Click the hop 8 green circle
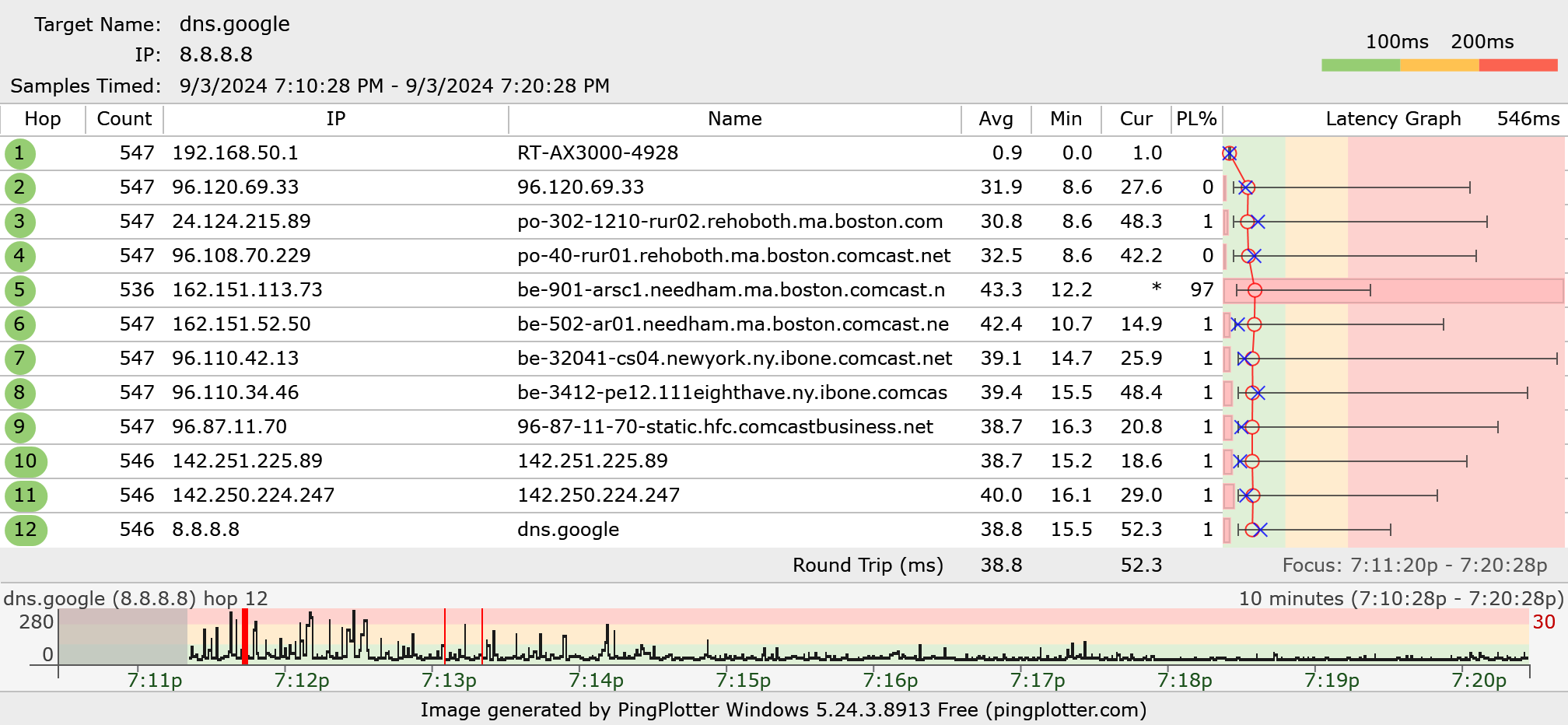 pos(19,393)
